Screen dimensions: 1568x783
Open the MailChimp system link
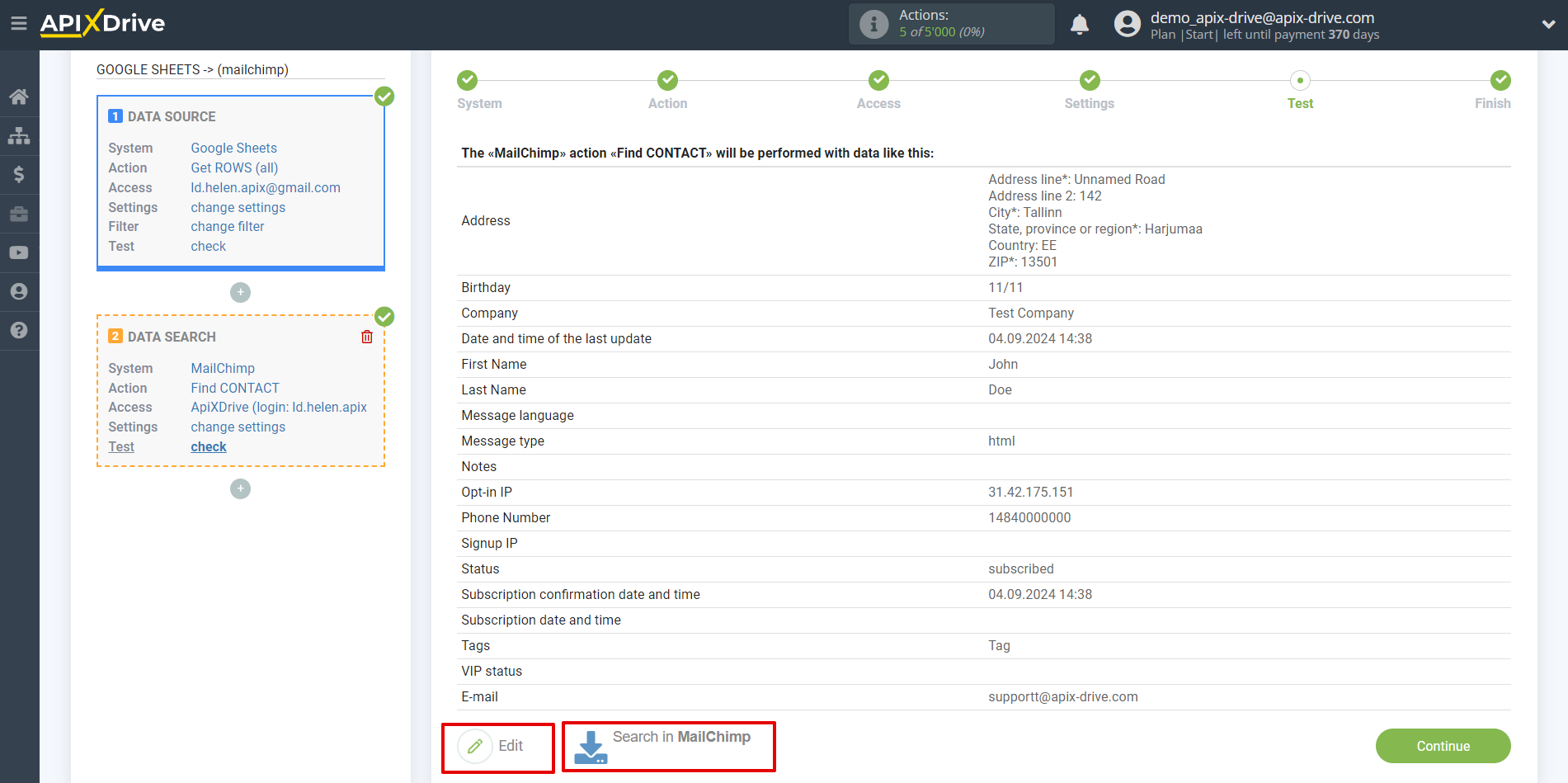[x=223, y=368]
